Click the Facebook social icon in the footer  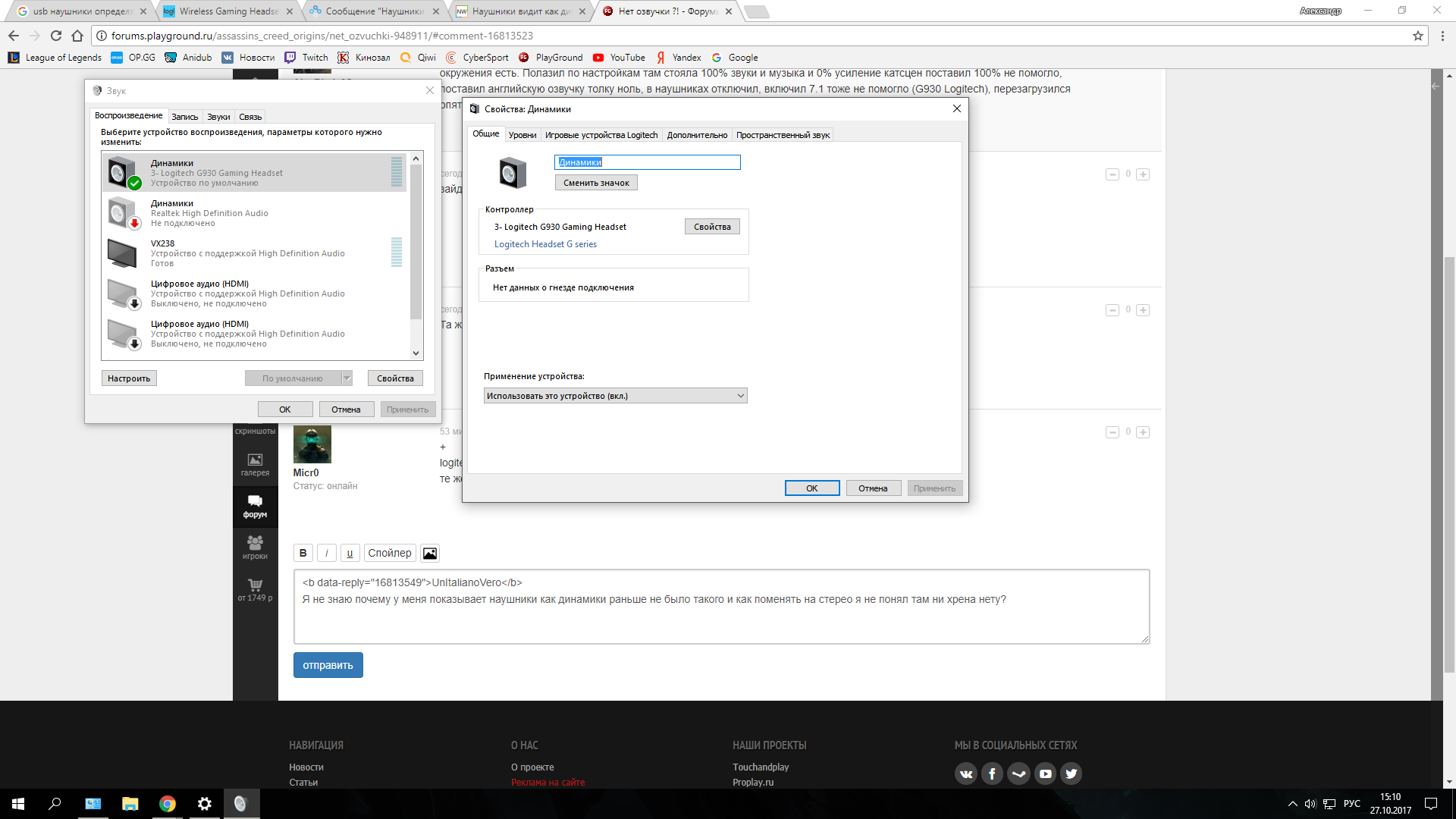point(992,773)
